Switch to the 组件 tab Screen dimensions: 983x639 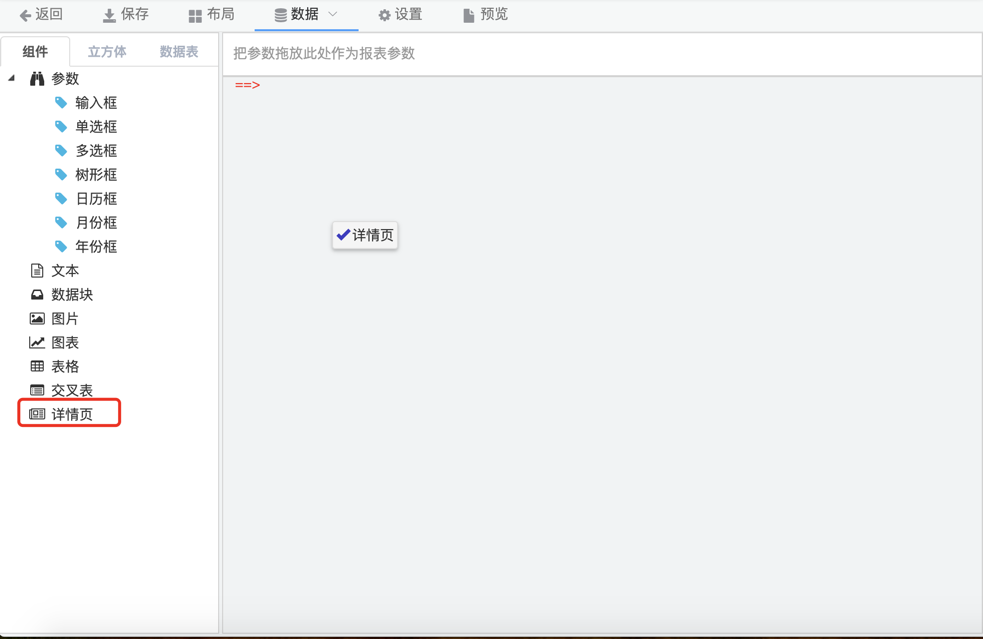pyautogui.click(x=35, y=51)
